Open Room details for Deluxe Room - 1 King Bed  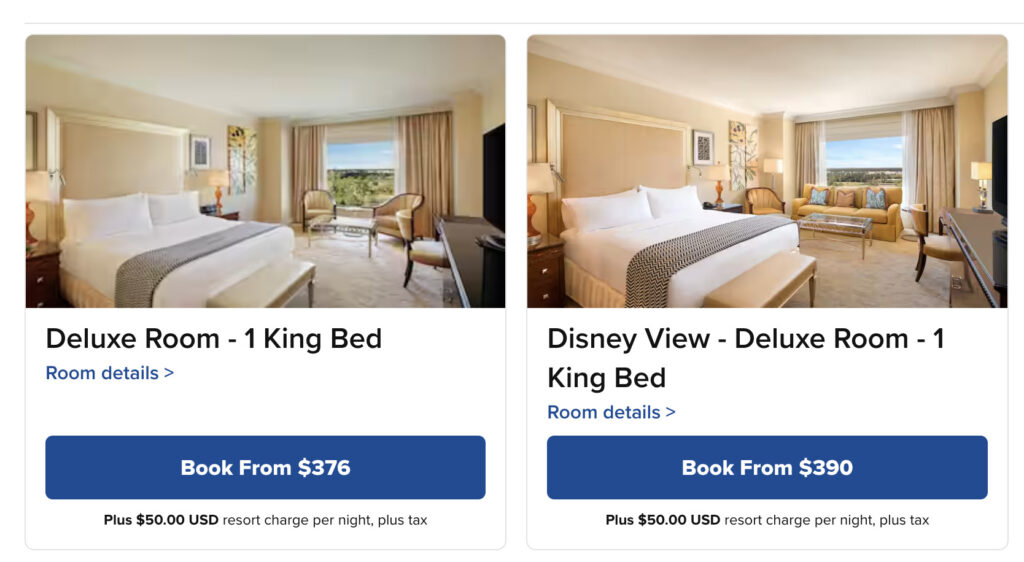tap(109, 373)
